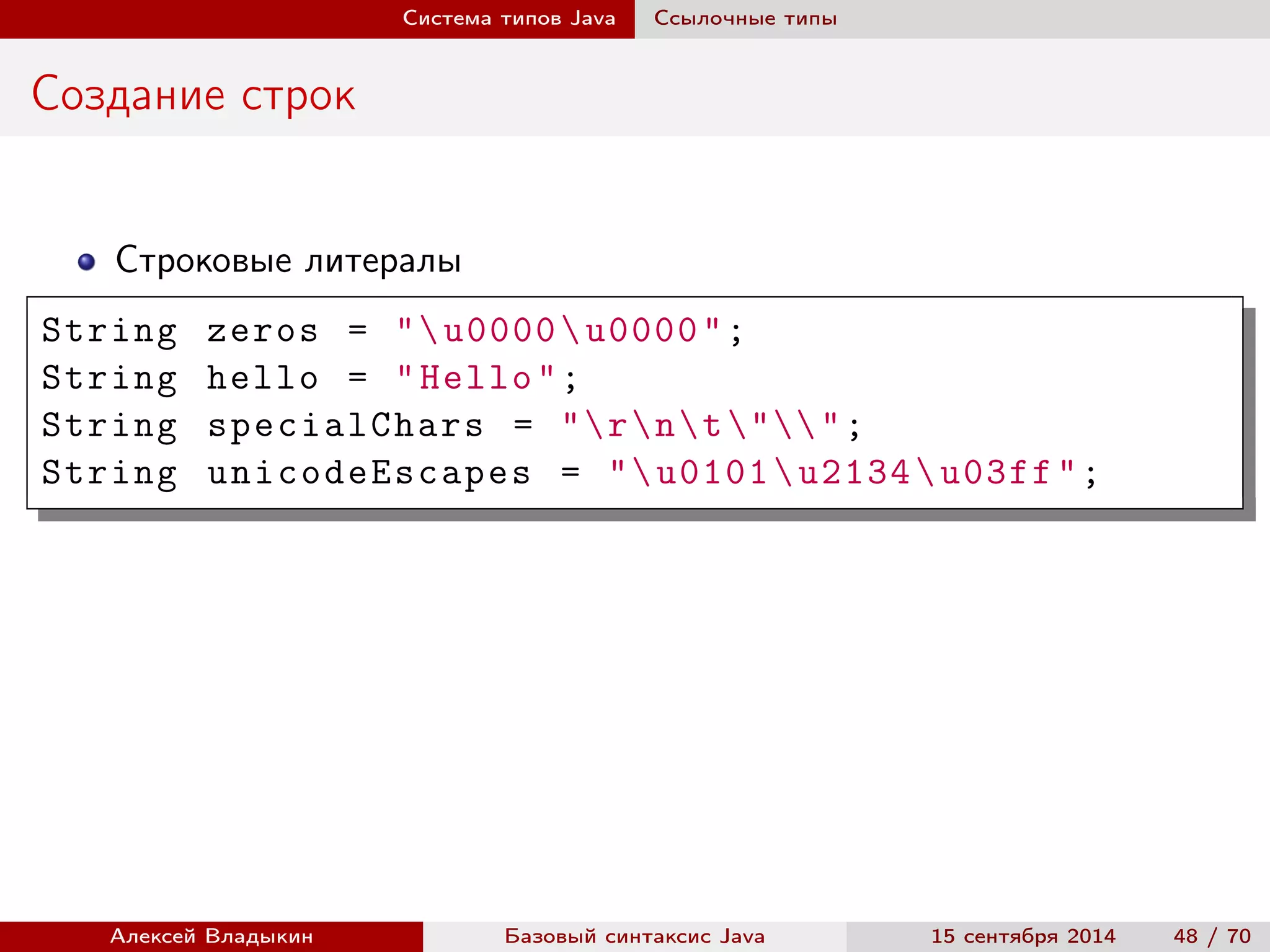Click the code line declaring 'zeros'
Viewport: 1270px width, 952px height.
click(x=392, y=331)
